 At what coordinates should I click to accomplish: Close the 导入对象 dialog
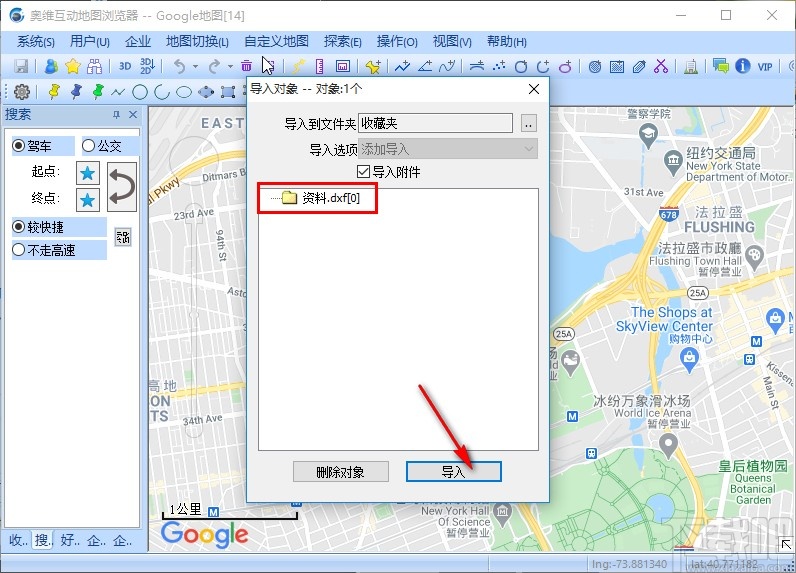tap(534, 89)
